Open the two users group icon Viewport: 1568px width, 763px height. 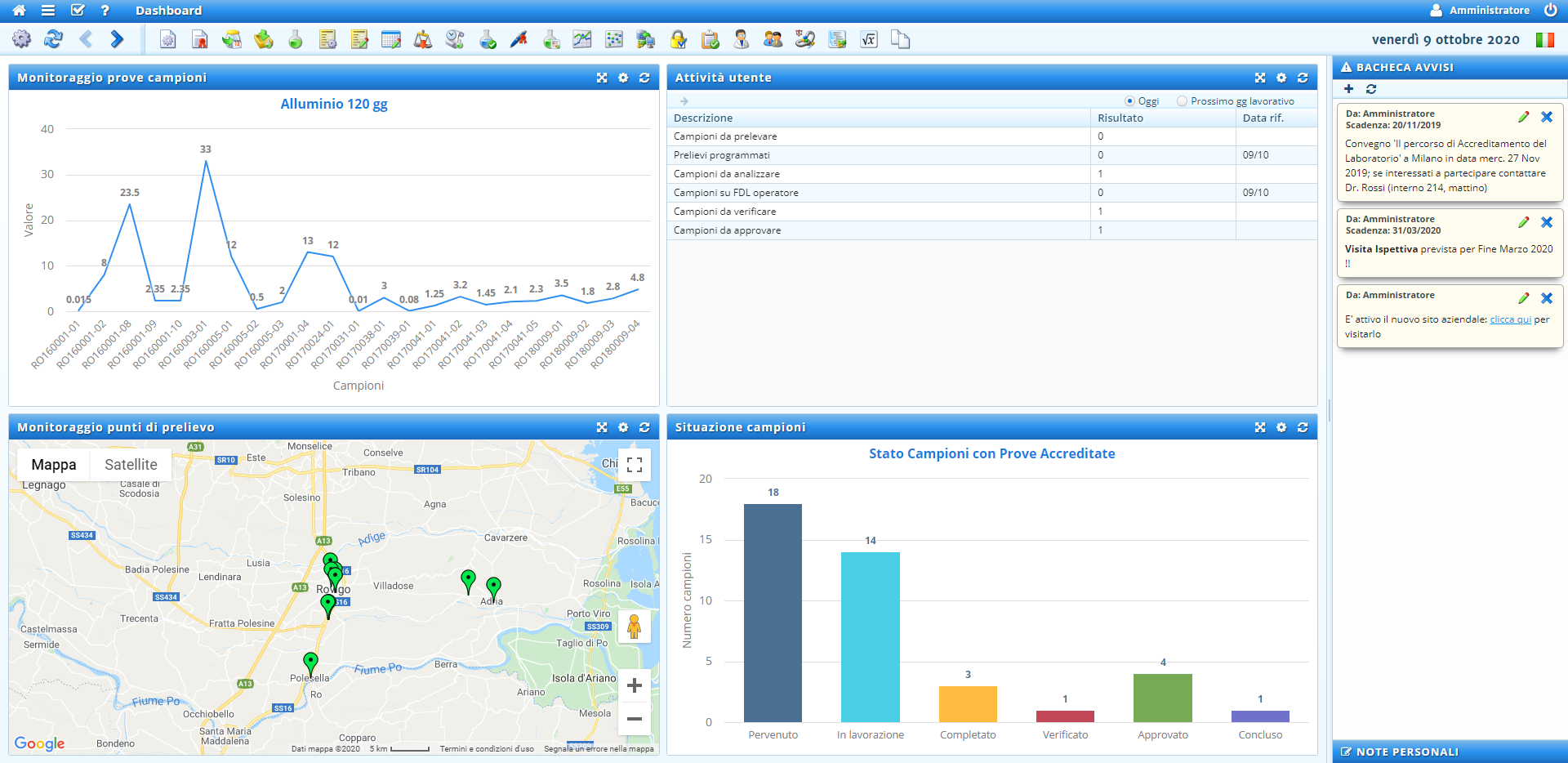coord(773,39)
